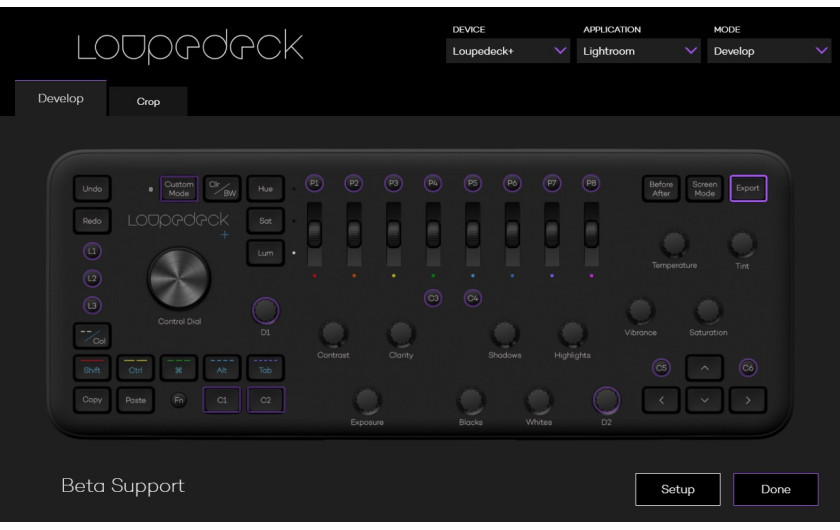Click the P3 preset button

pyautogui.click(x=394, y=183)
